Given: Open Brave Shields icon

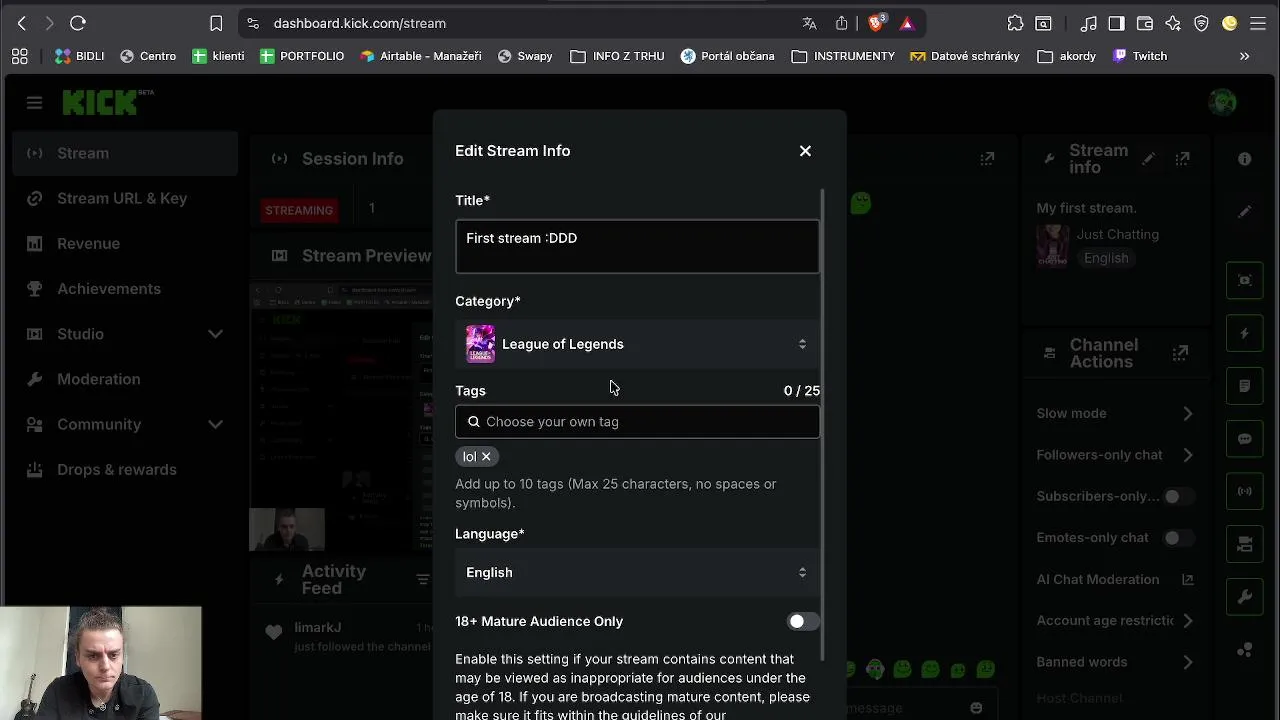Looking at the screenshot, I should (x=876, y=23).
